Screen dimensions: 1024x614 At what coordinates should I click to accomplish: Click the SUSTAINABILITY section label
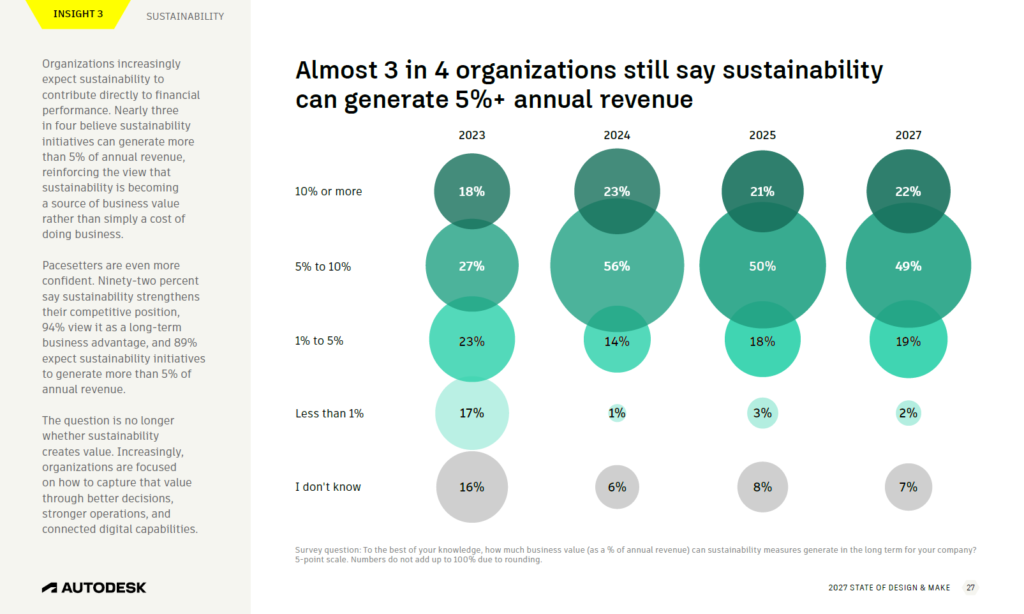pyautogui.click(x=185, y=16)
